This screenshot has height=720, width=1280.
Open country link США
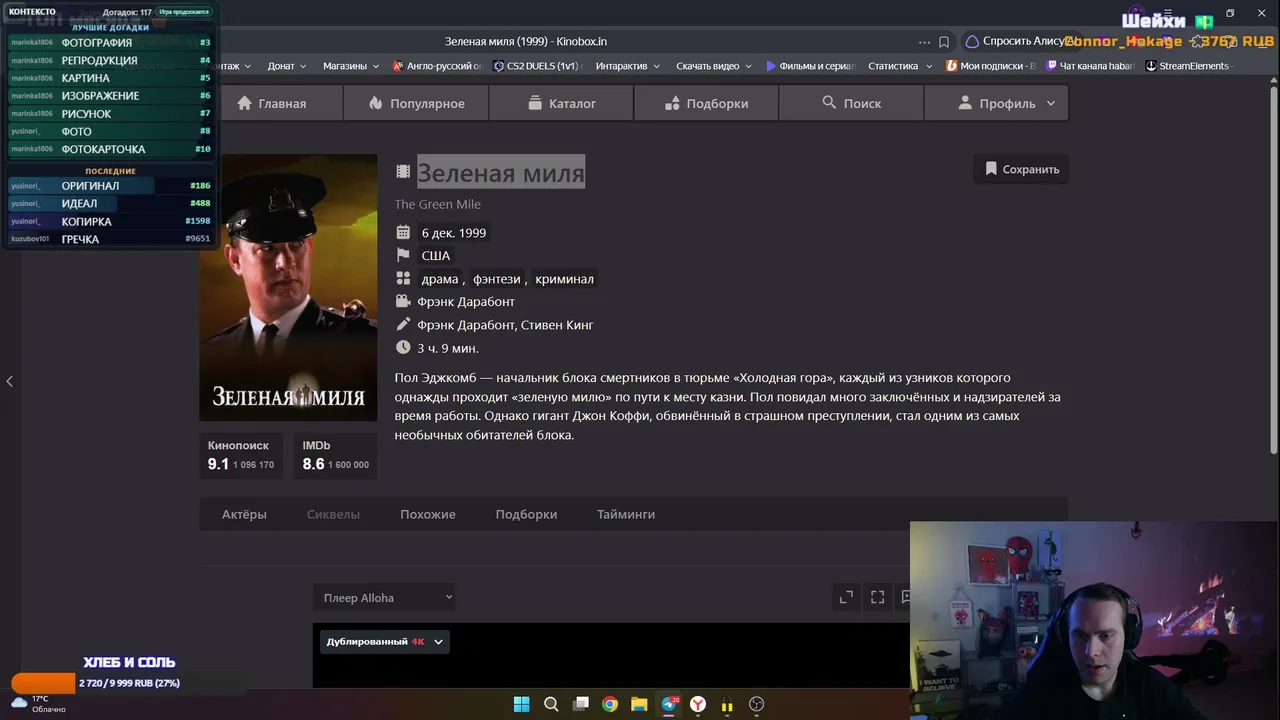point(436,256)
